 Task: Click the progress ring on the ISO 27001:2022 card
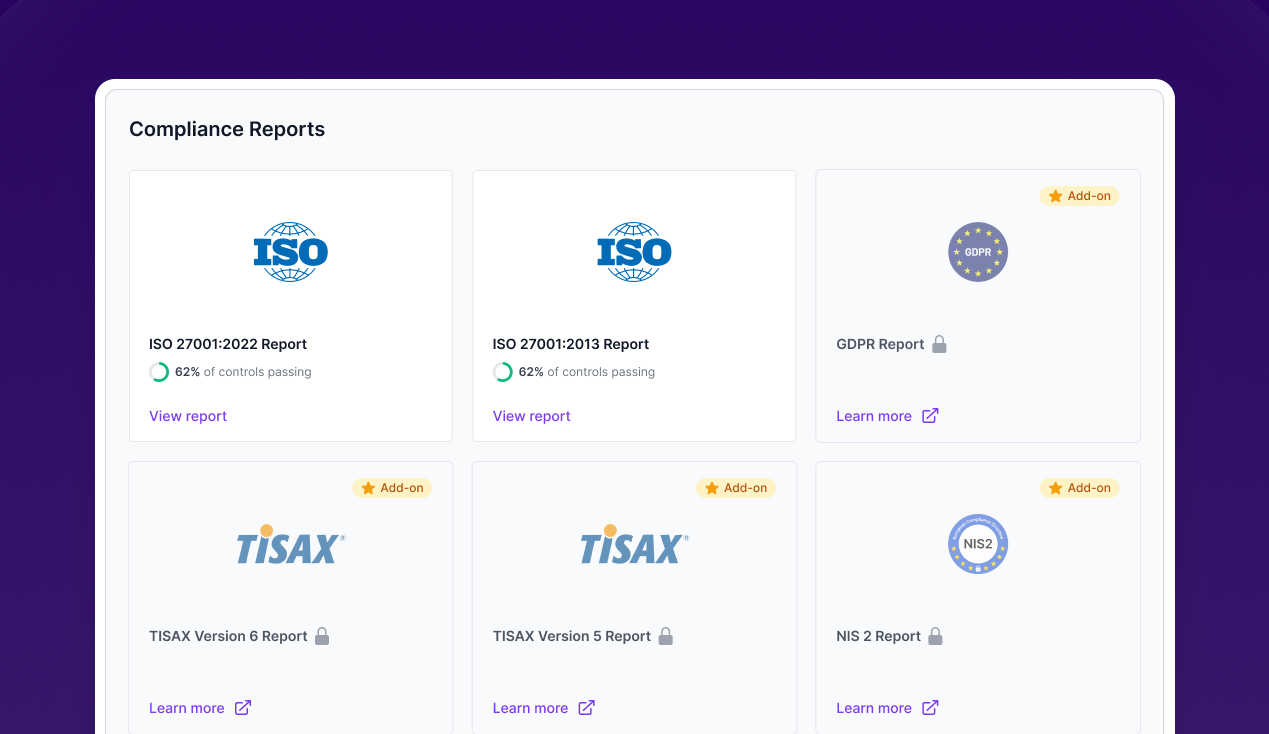[x=159, y=372]
